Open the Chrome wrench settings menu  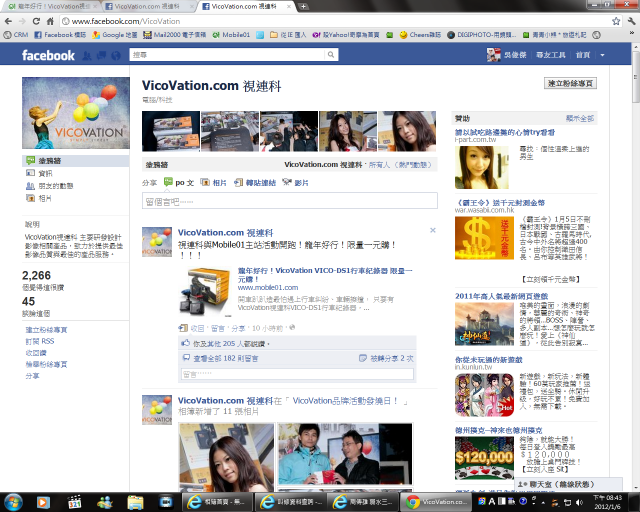(631, 21)
